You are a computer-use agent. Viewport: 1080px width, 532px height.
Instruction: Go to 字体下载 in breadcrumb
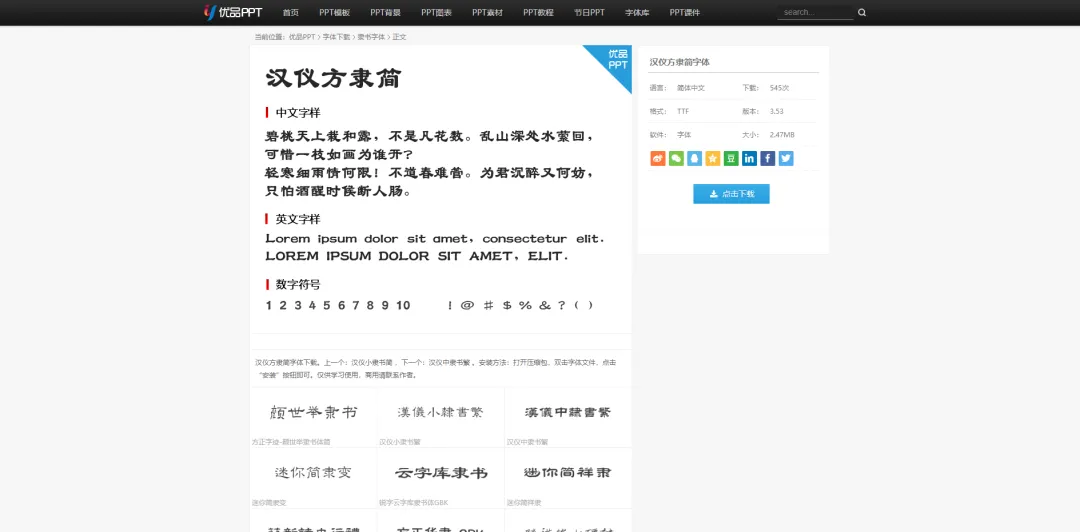click(336, 37)
